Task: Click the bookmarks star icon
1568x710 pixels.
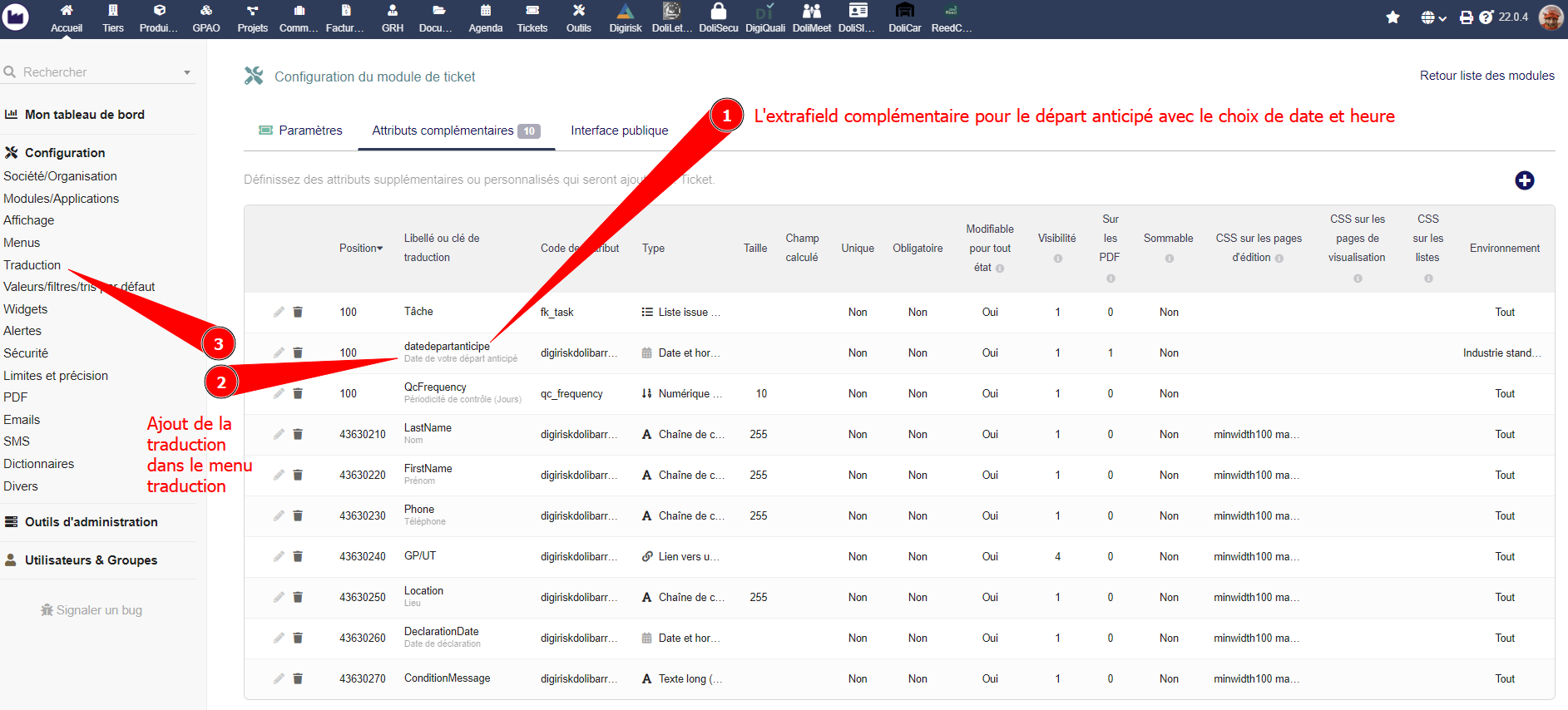Action: [1392, 17]
